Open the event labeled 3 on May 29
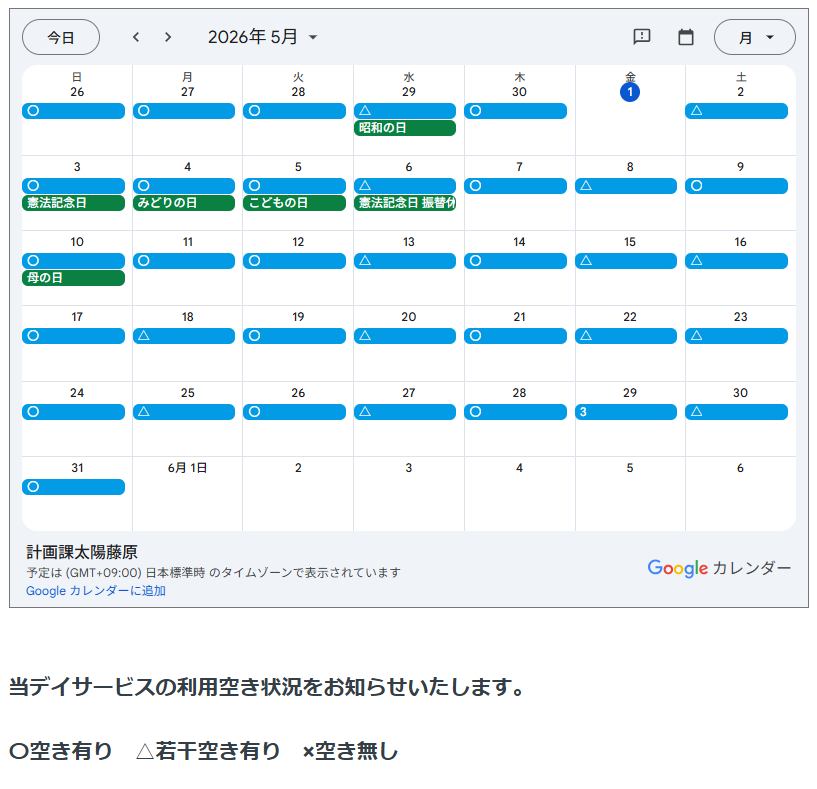The height and width of the screenshot is (789, 817). pos(626,412)
